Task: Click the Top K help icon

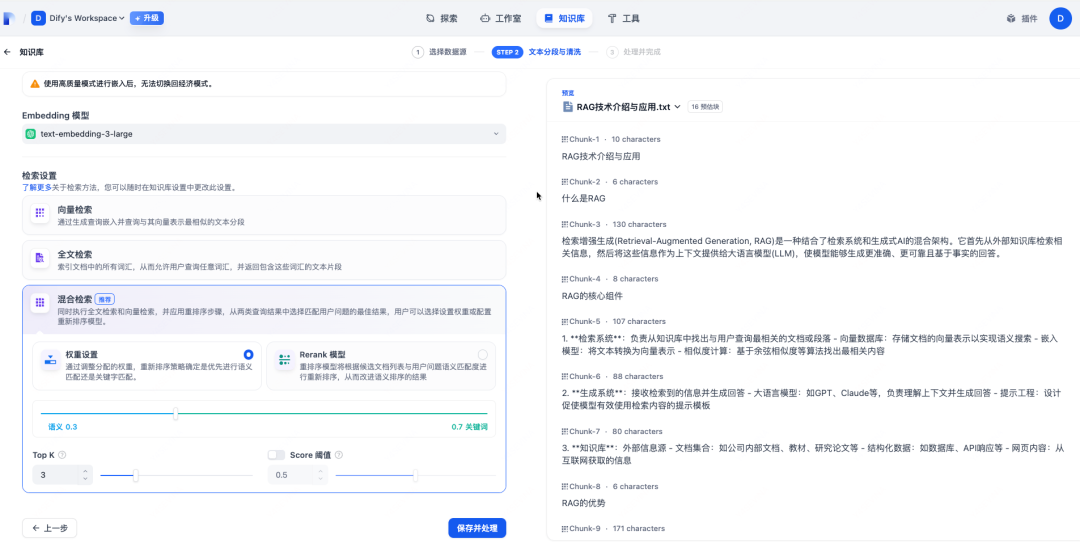Action: tap(63, 455)
